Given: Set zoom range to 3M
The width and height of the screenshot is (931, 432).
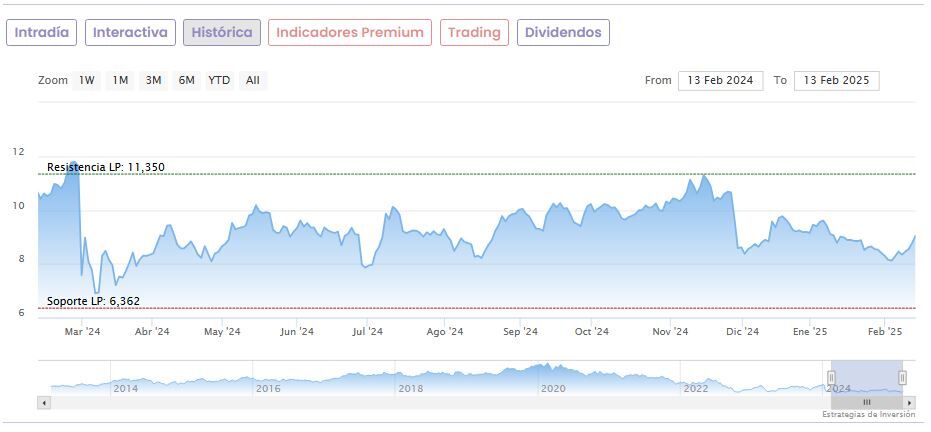Looking at the screenshot, I should (153, 81).
